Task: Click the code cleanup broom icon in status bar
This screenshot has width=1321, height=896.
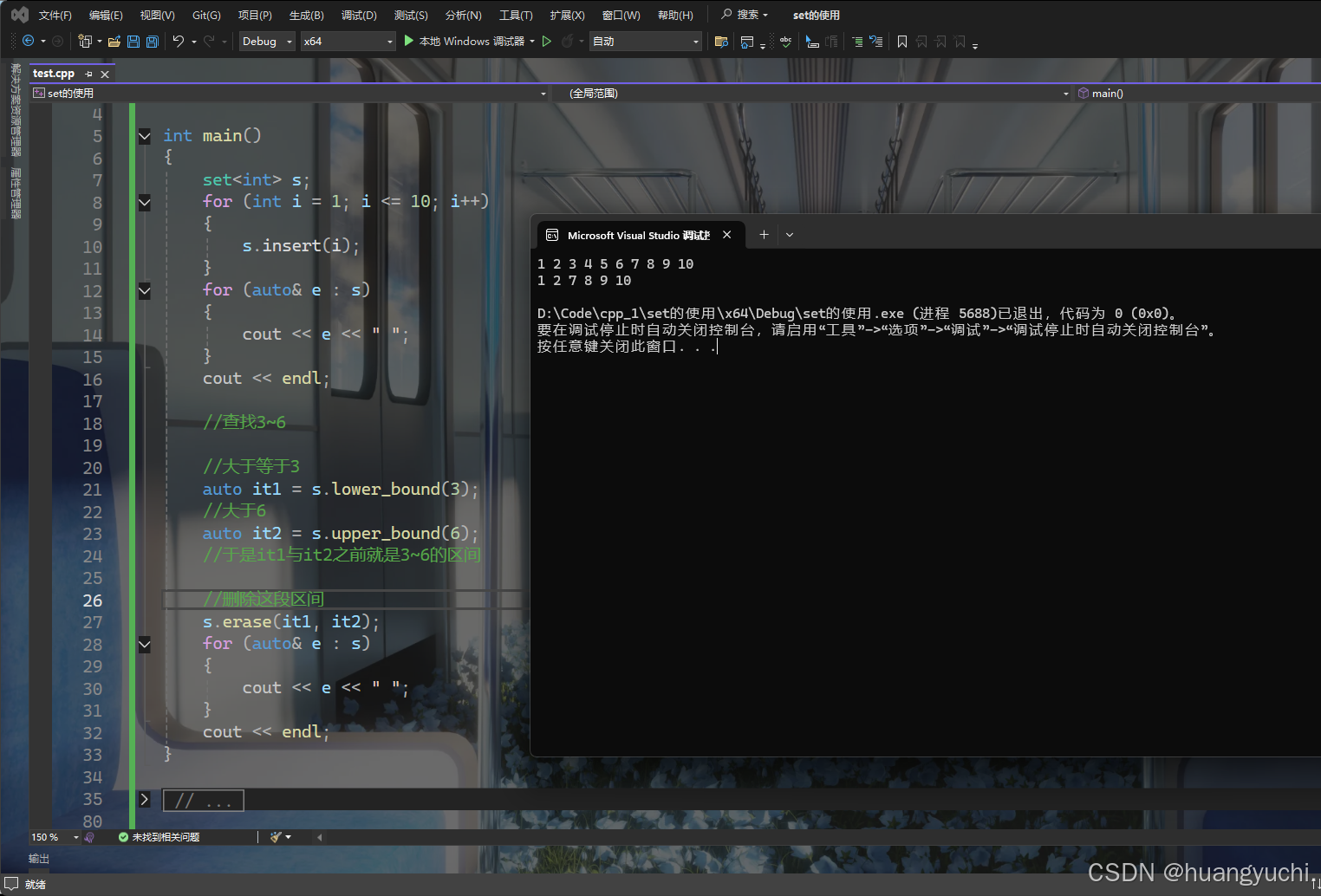Action: point(274,836)
